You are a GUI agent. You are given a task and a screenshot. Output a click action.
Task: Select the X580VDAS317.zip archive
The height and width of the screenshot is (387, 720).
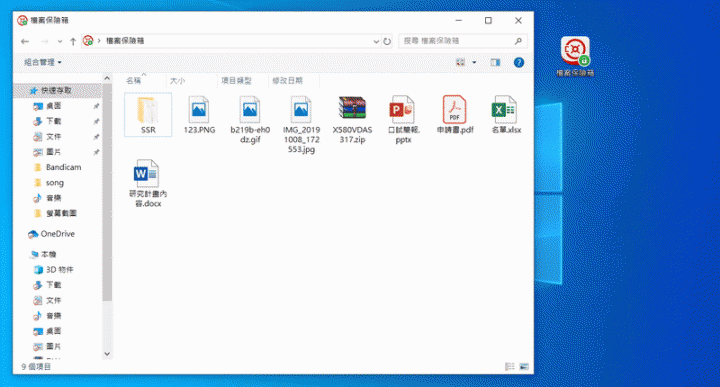click(352, 119)
